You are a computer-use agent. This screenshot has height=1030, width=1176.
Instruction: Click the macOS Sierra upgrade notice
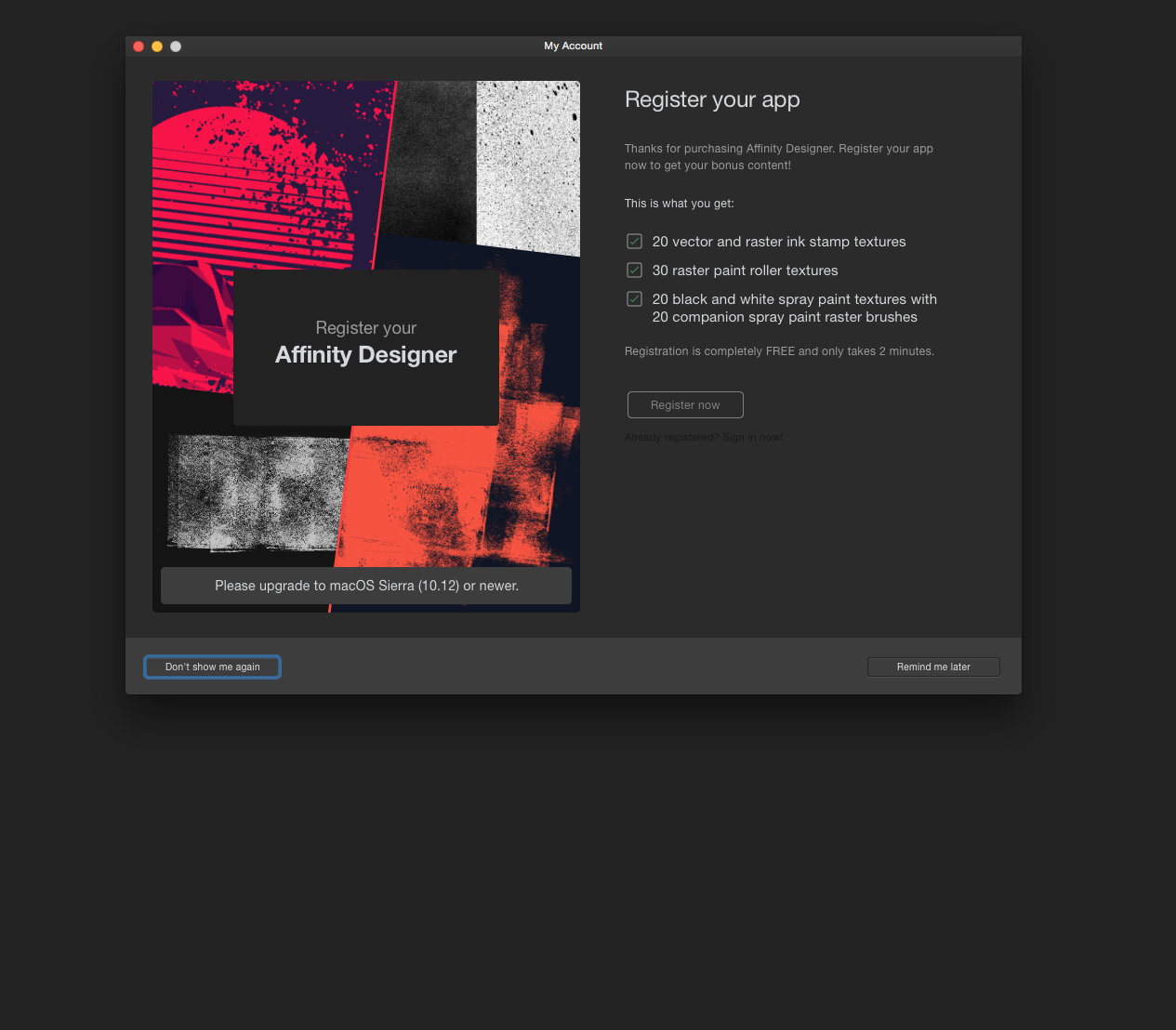pyautogui.click(x=366, y=586)
